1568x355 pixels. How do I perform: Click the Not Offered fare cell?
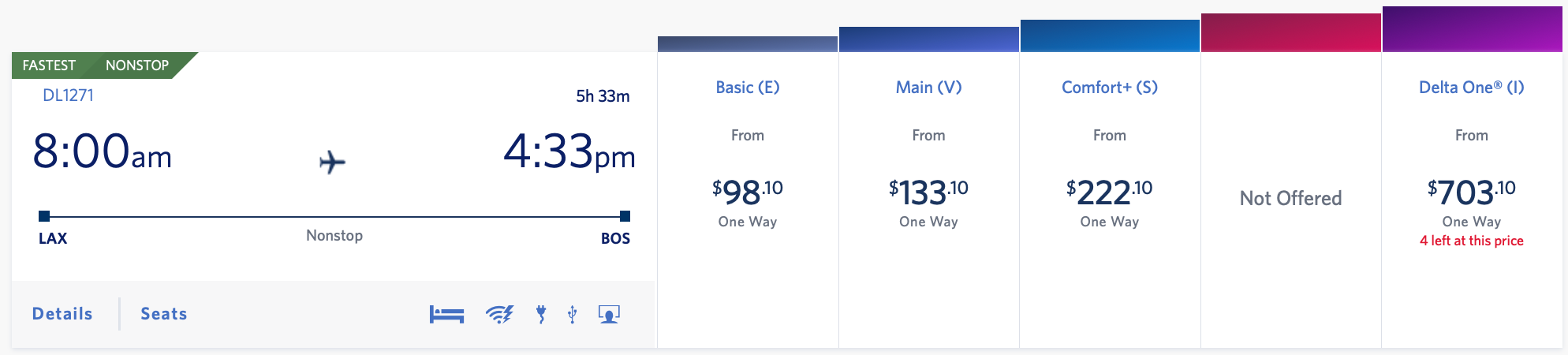(x=1290, y=198)
